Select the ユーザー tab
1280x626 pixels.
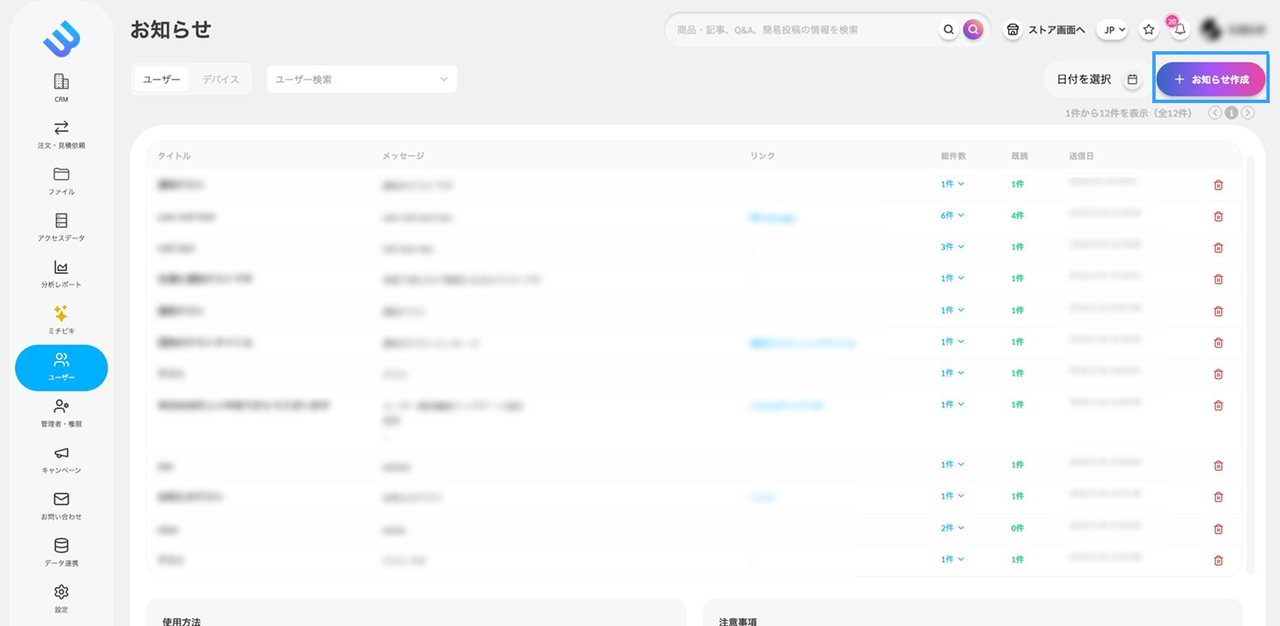(162, 80)
